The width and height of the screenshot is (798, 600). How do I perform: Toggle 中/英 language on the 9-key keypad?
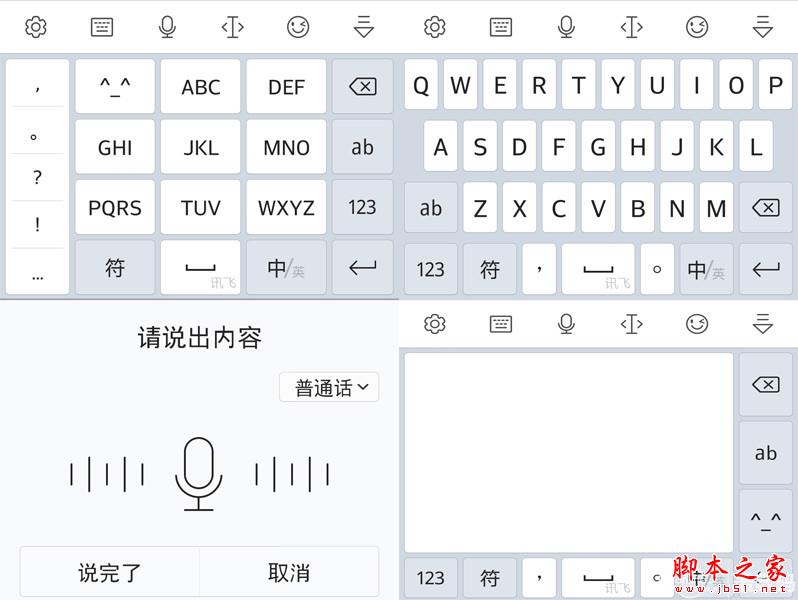click(x=285, y=268)
